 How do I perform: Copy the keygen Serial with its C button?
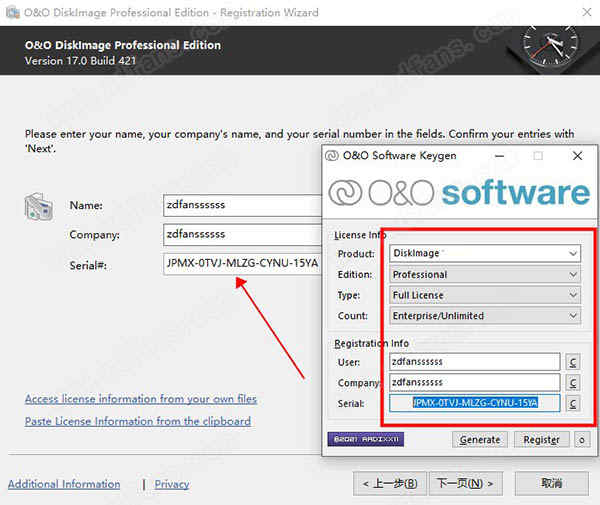(572, 403)
